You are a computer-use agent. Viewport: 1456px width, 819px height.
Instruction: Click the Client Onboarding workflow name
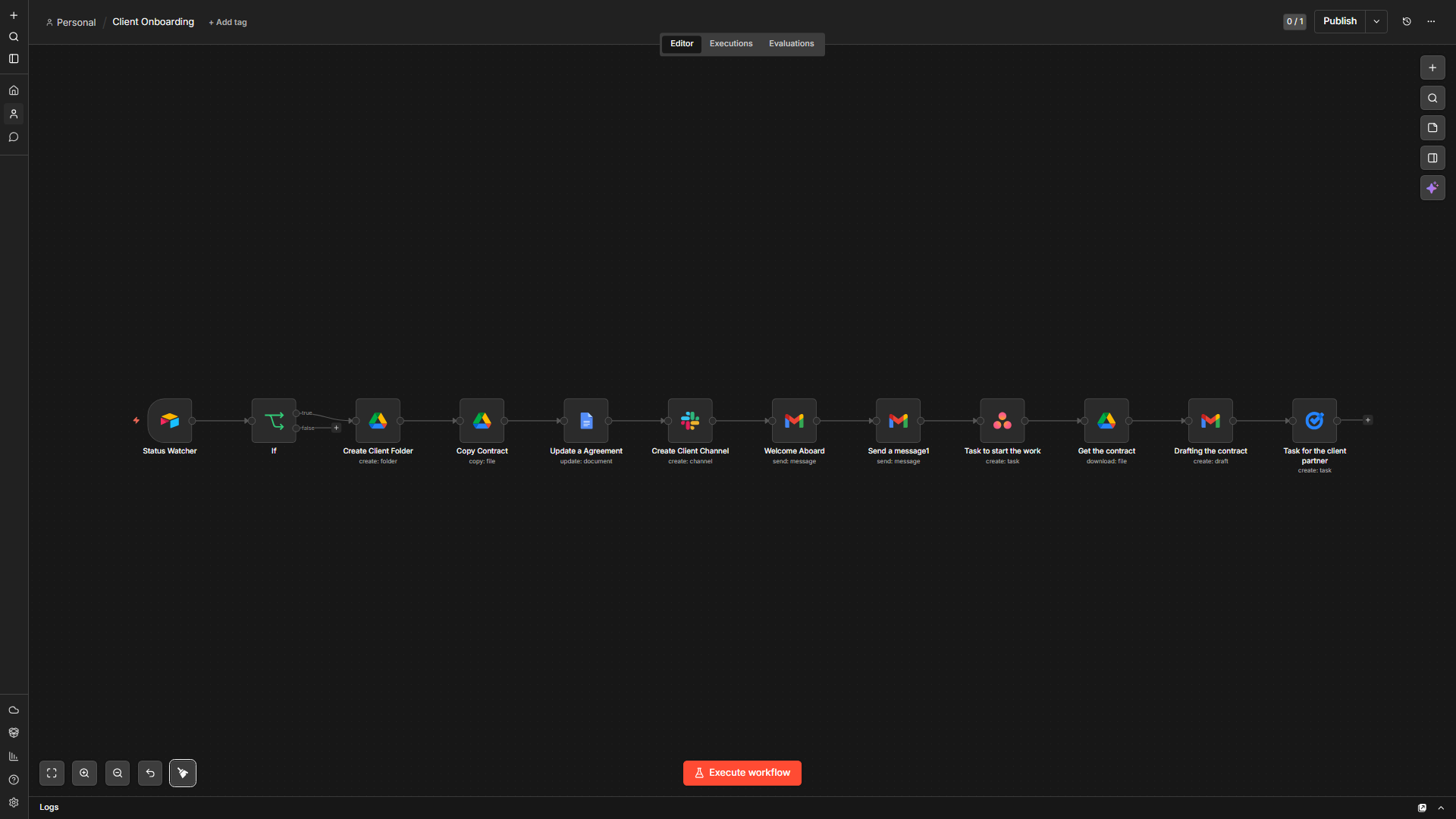click(x=153, y=22)
